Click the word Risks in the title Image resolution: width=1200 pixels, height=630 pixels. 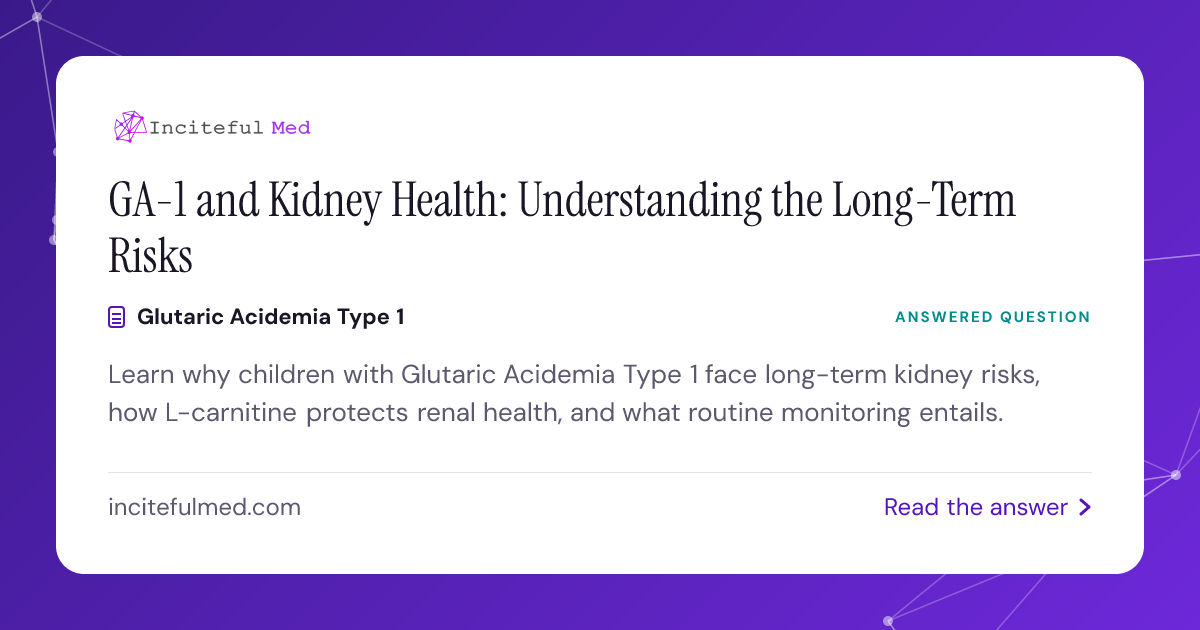point(150,258)
